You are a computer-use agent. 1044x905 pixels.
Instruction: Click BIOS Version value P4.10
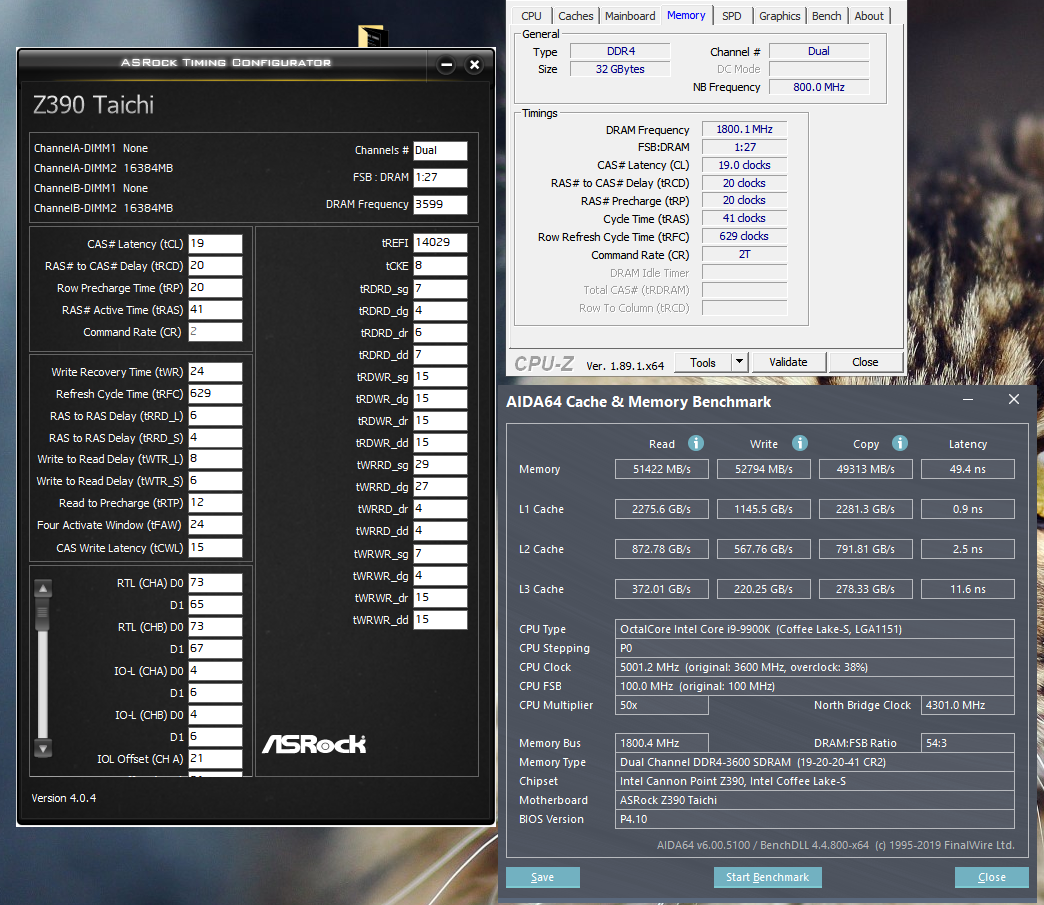point(814,819)
